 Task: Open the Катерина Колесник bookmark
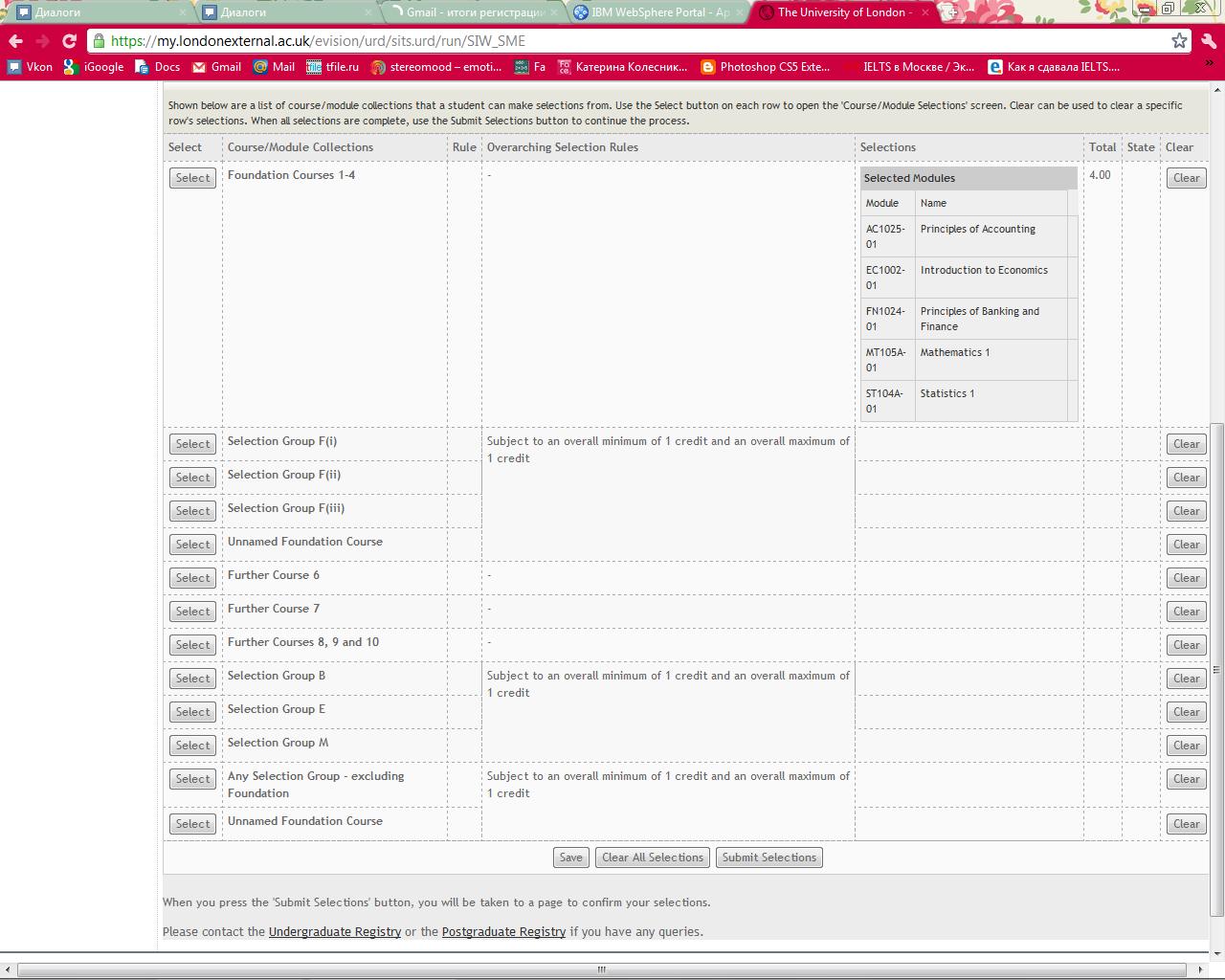coord(623,67)
